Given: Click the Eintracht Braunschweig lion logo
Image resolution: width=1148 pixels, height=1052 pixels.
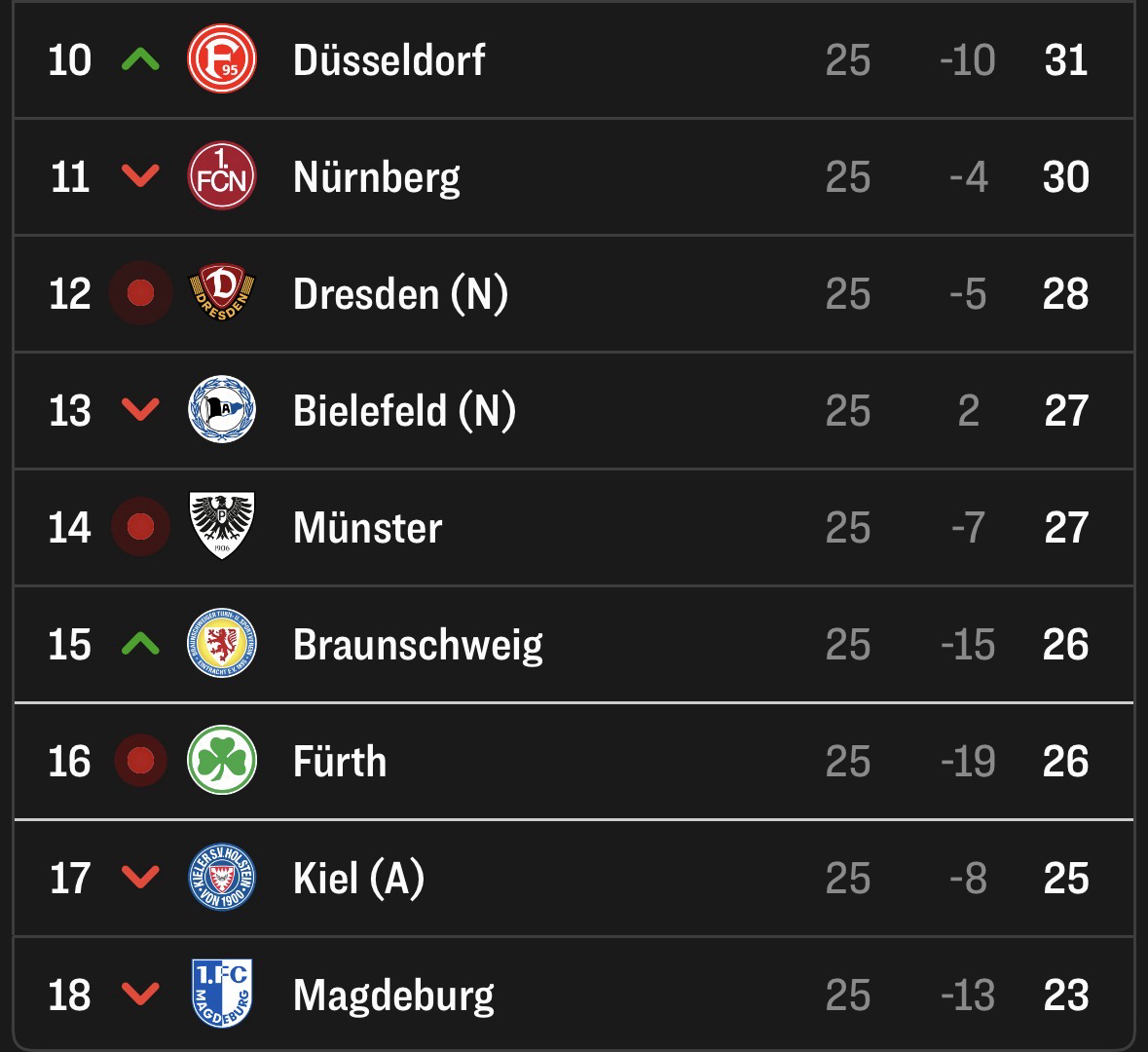Looking at the screenshot, I should [x=221, y=644].
